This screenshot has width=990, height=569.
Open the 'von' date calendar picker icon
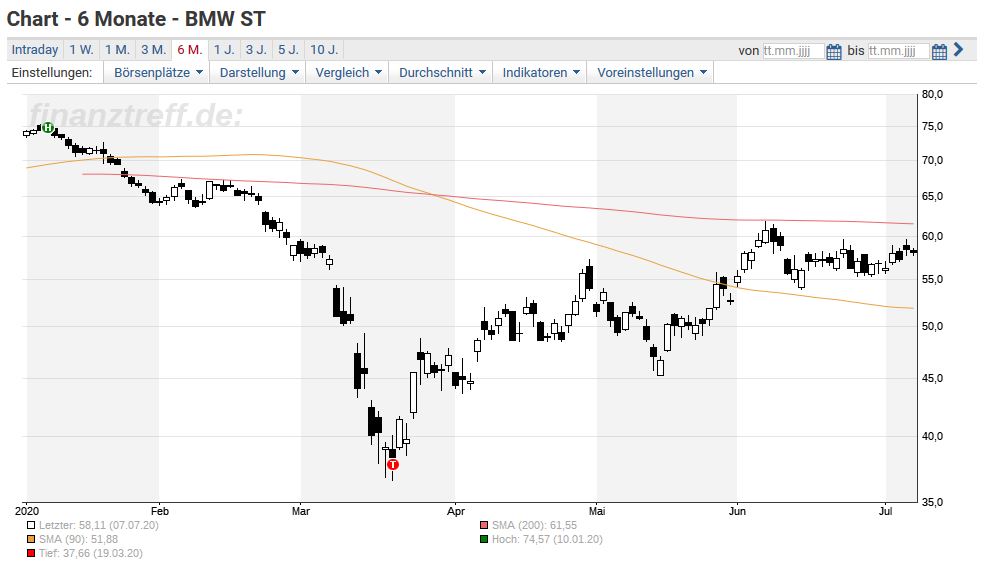[833, 51]
